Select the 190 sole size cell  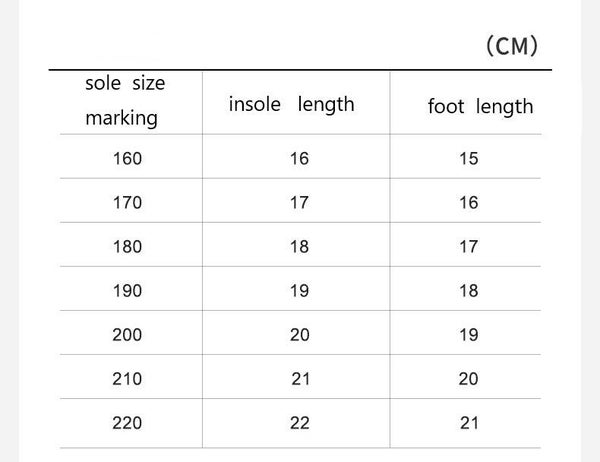pos(128,290)
